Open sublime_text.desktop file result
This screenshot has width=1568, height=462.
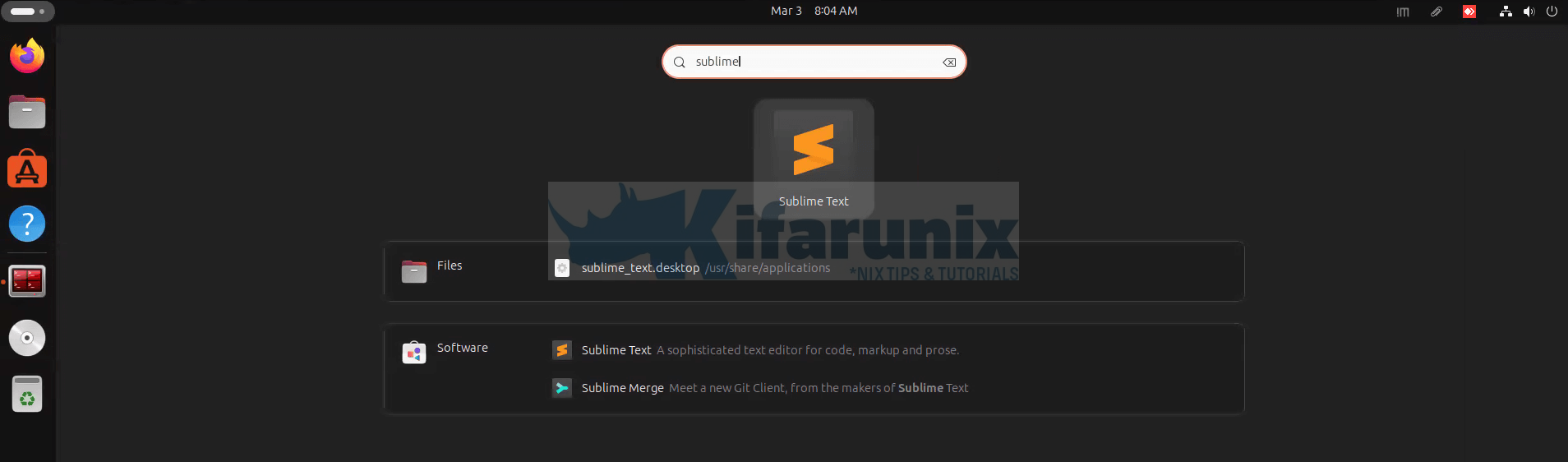pyautogui.click(x=640, y=268)
